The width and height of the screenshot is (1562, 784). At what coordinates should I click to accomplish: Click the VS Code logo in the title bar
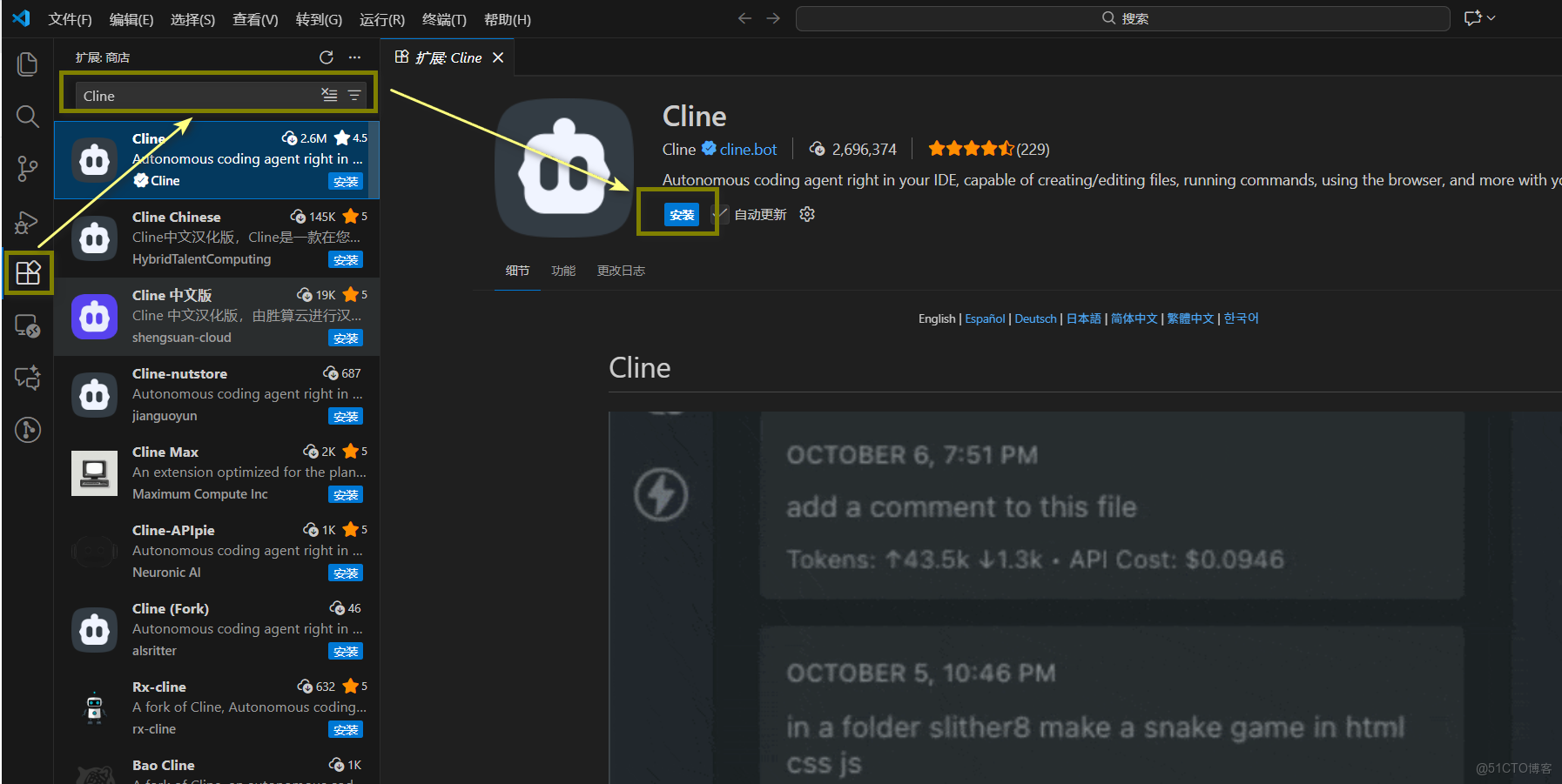click(21, 18)
